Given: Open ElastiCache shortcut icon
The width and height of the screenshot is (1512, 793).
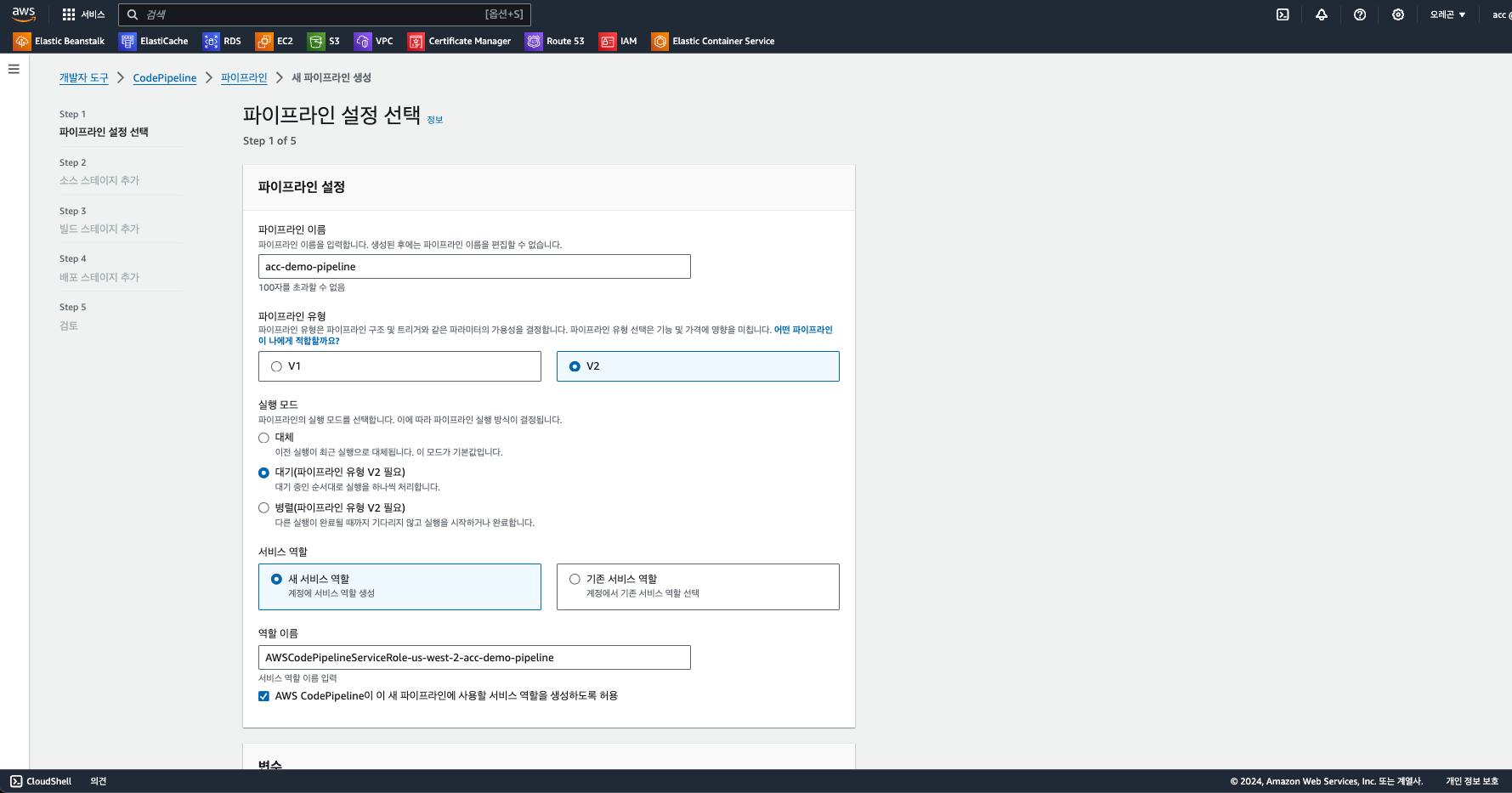Looking at the screenshot, I should click(127, 41).
